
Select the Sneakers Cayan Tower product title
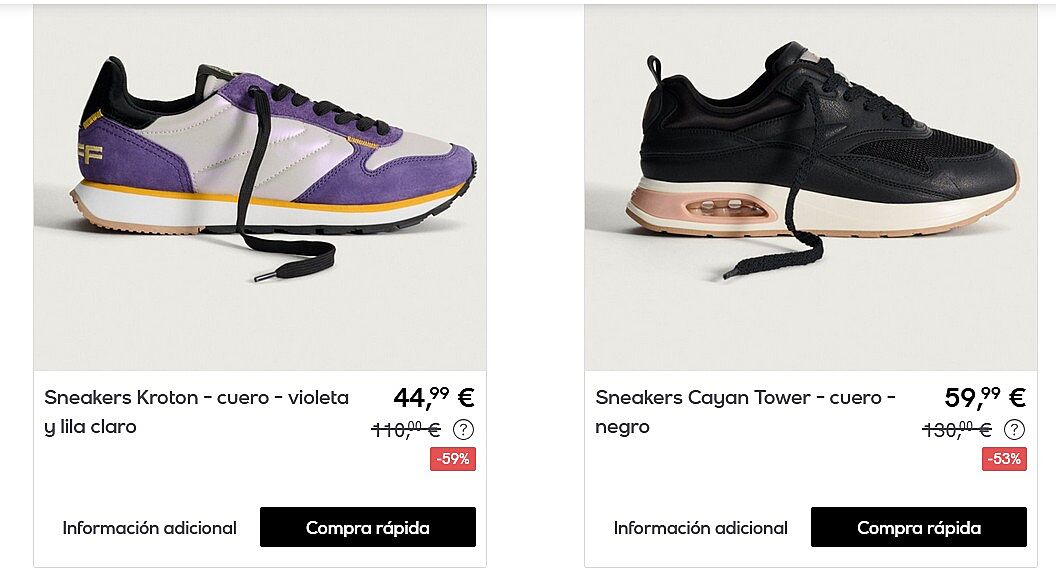coord(746,412)
